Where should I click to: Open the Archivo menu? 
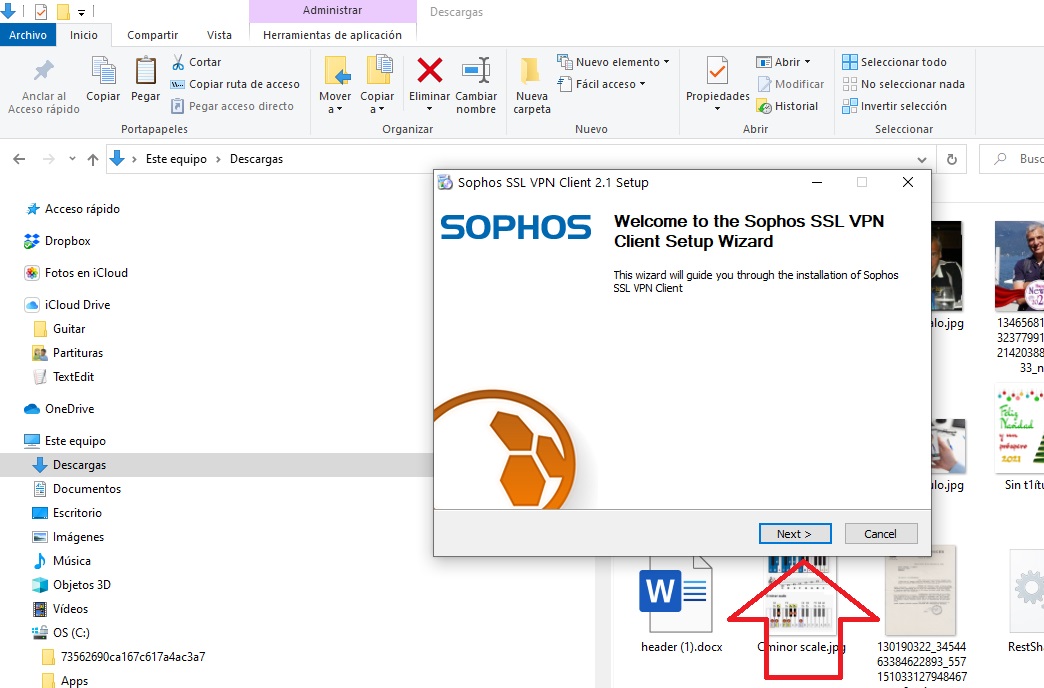(x=29, y=33)
